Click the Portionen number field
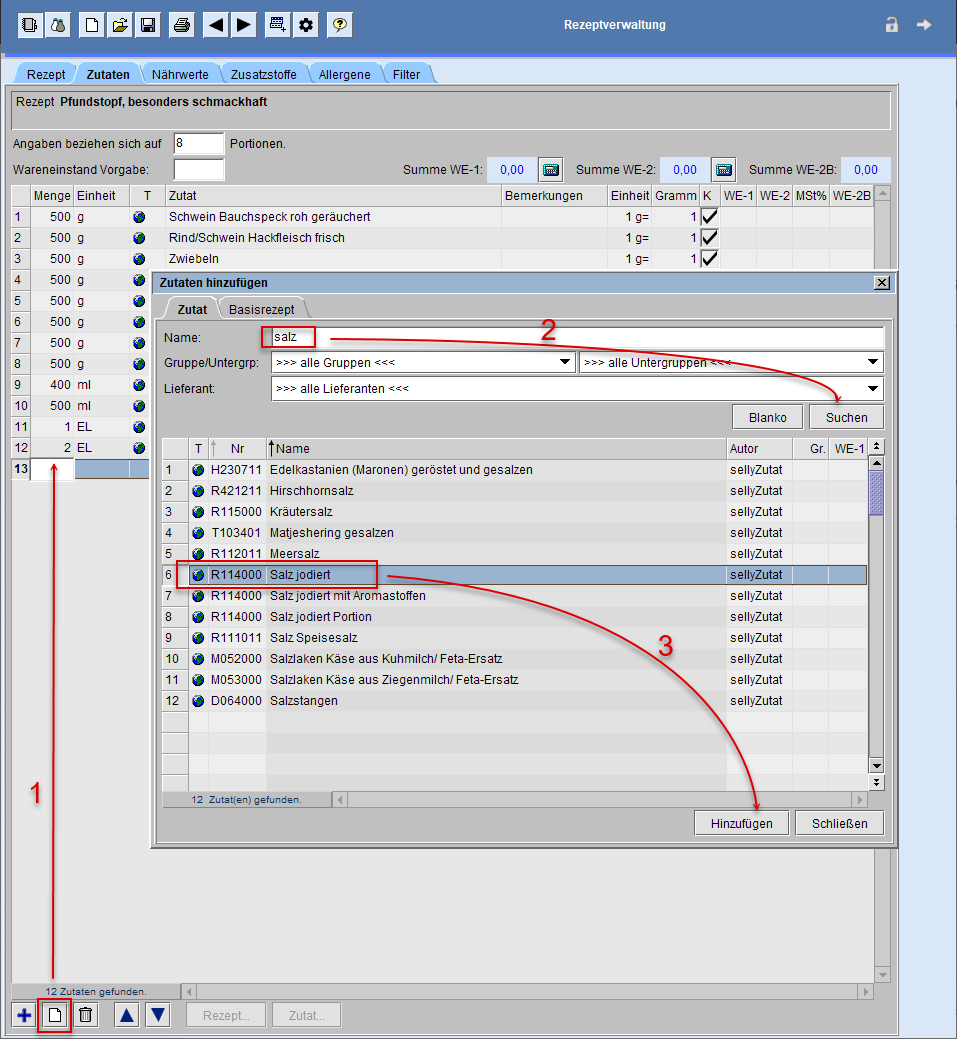 [199, 143]
